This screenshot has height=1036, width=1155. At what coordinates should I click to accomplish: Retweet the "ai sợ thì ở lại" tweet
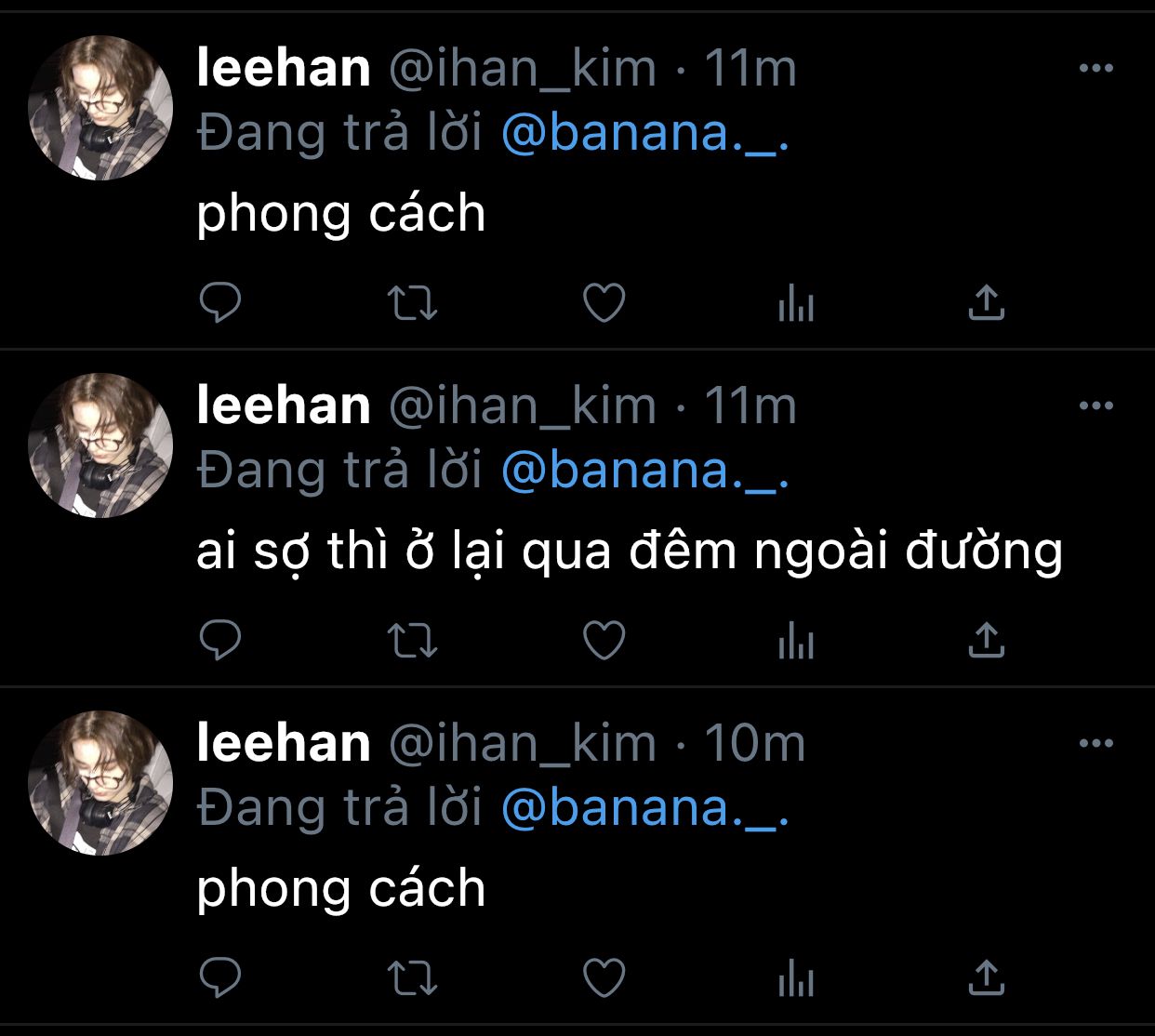(411, 641)
